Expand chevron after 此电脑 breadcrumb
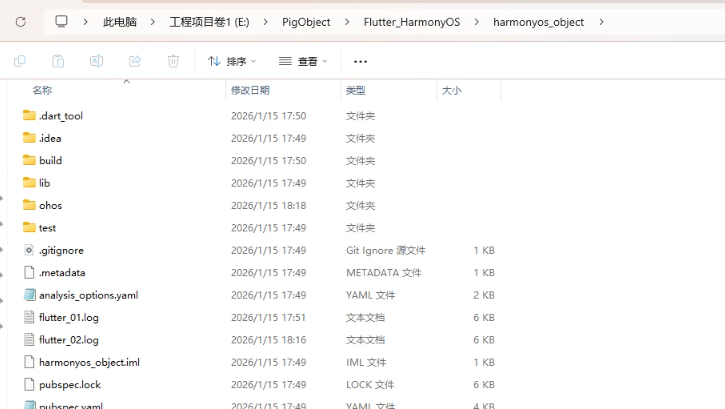This screenshot has width=725, height=409. [153, 22]
